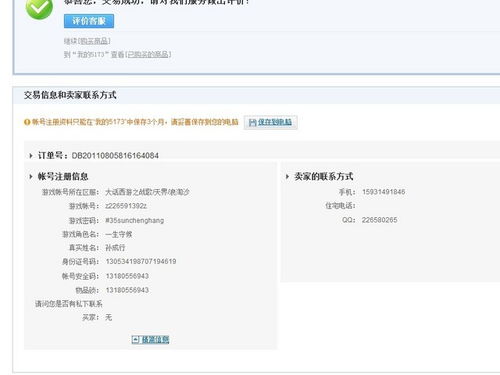Click the arrow beside 卖家的联系方式
The height and width of the screenshot is (375, 500).
287,177
